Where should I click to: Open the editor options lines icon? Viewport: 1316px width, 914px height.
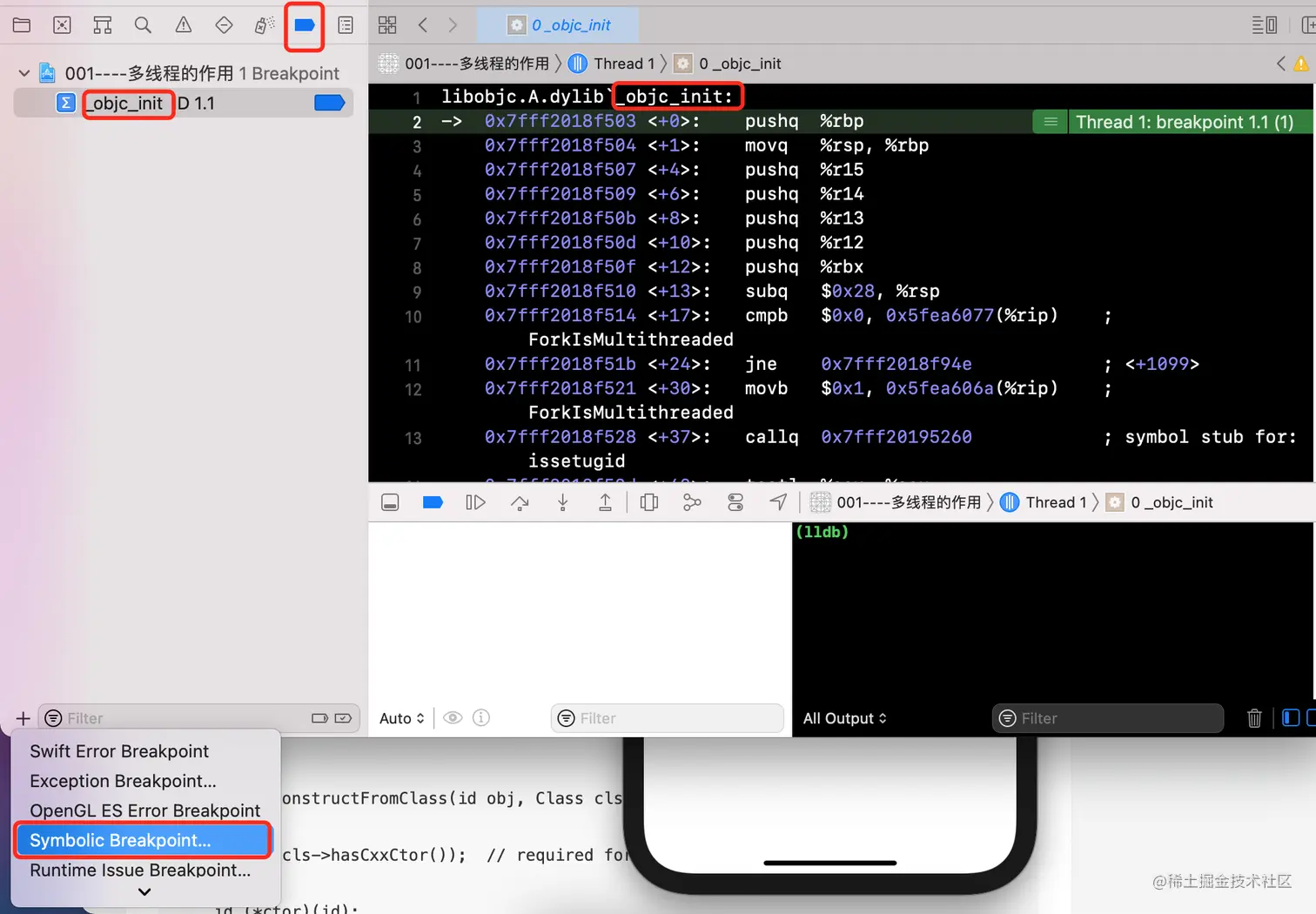pyautogui.click(x=1264, y=25)
